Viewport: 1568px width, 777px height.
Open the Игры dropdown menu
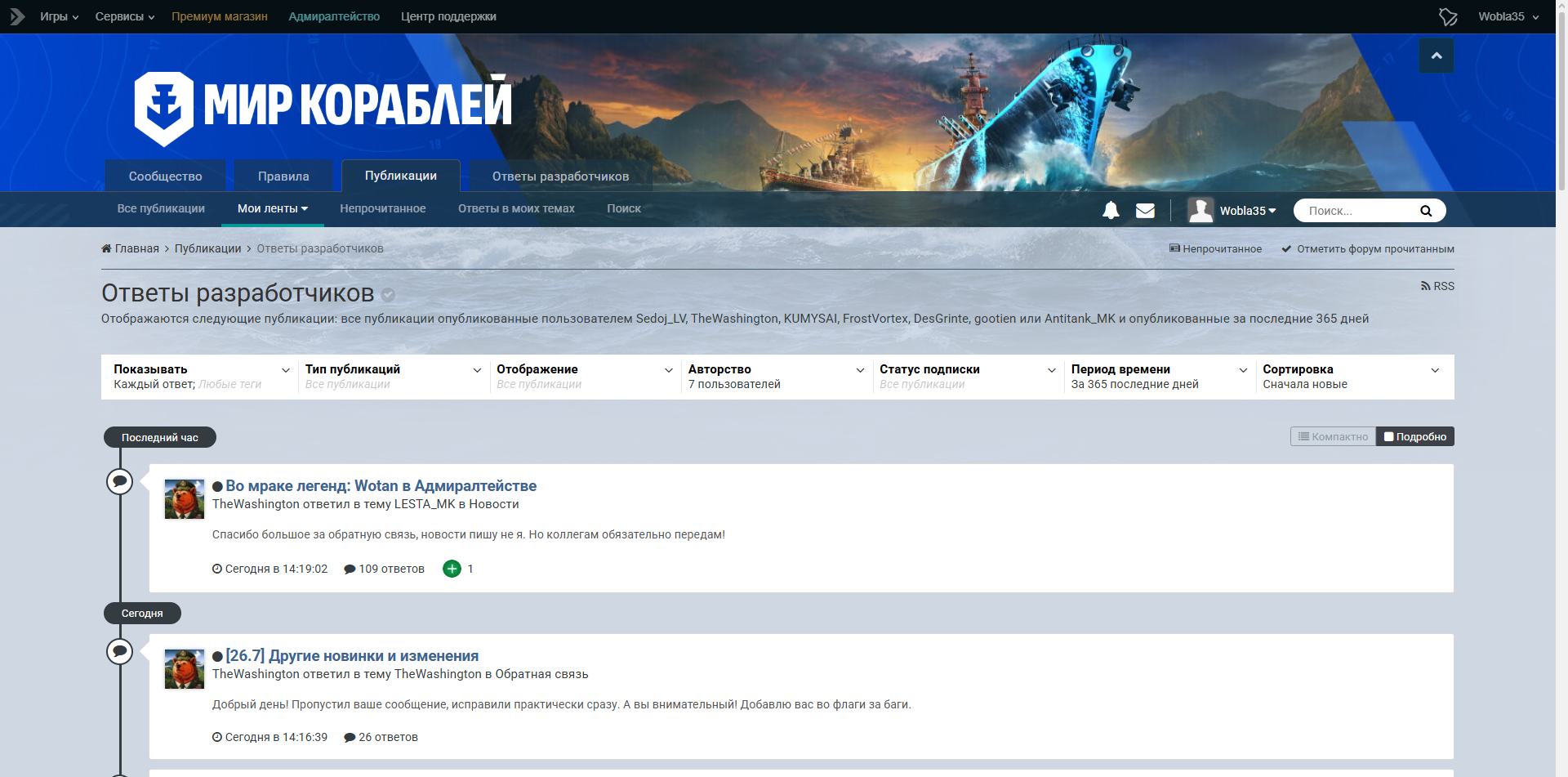tap(60, 16)
